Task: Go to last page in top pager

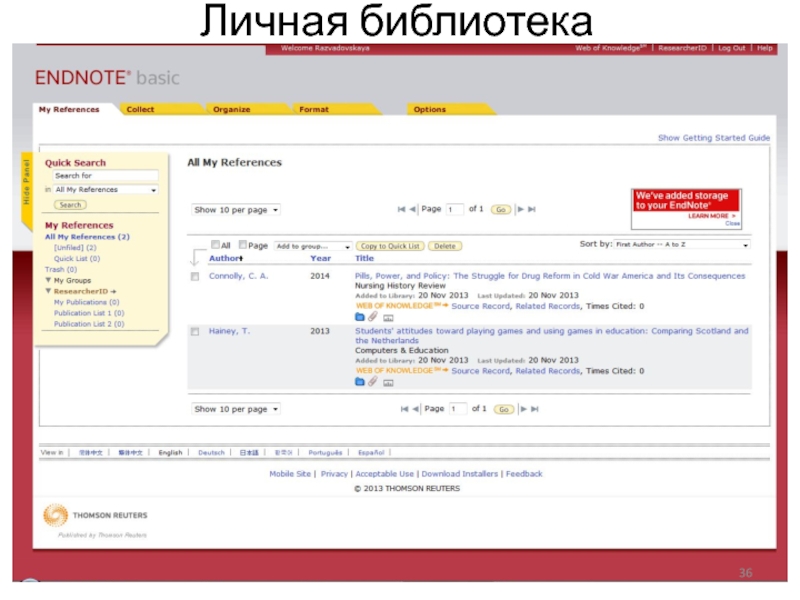Action: click(532, 209)
